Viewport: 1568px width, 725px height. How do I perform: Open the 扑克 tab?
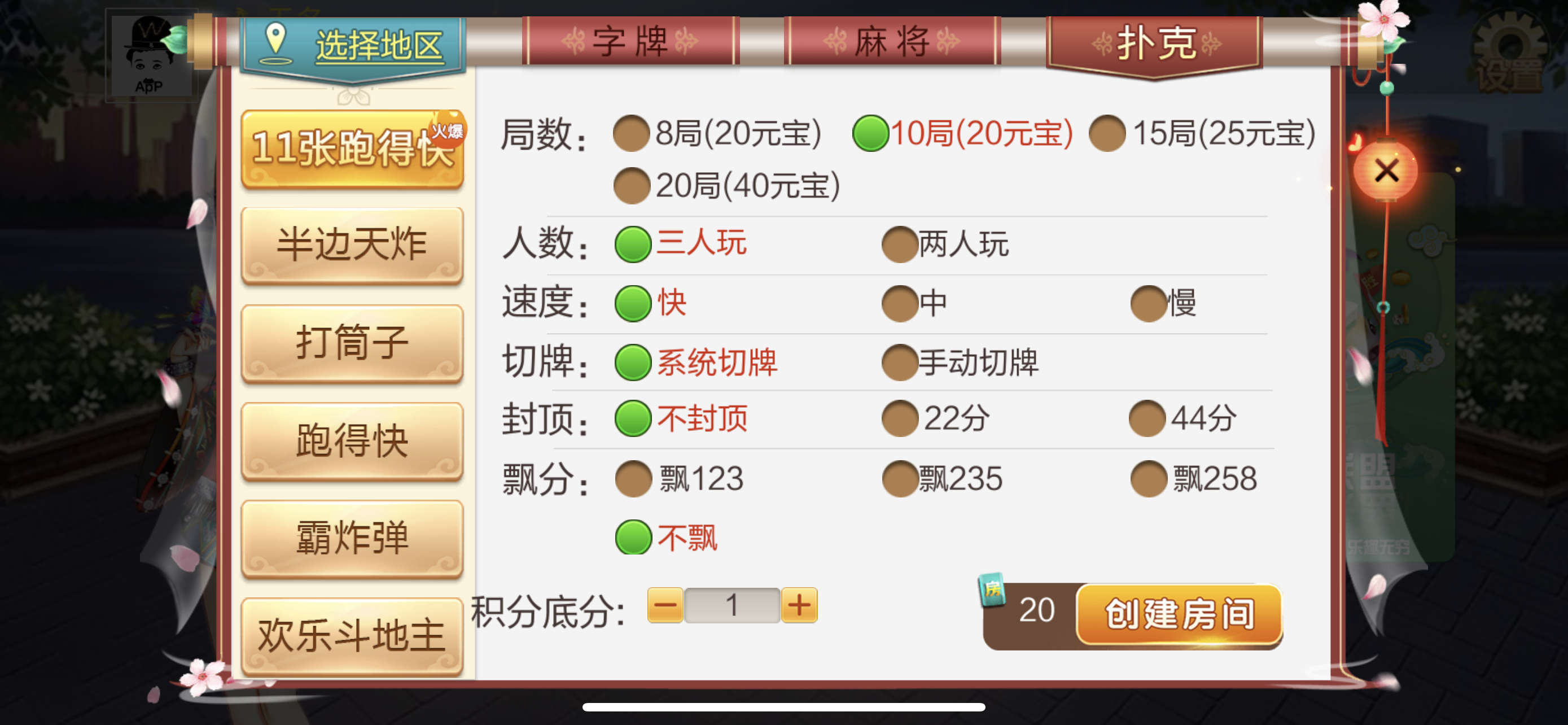pos(1155,44)
